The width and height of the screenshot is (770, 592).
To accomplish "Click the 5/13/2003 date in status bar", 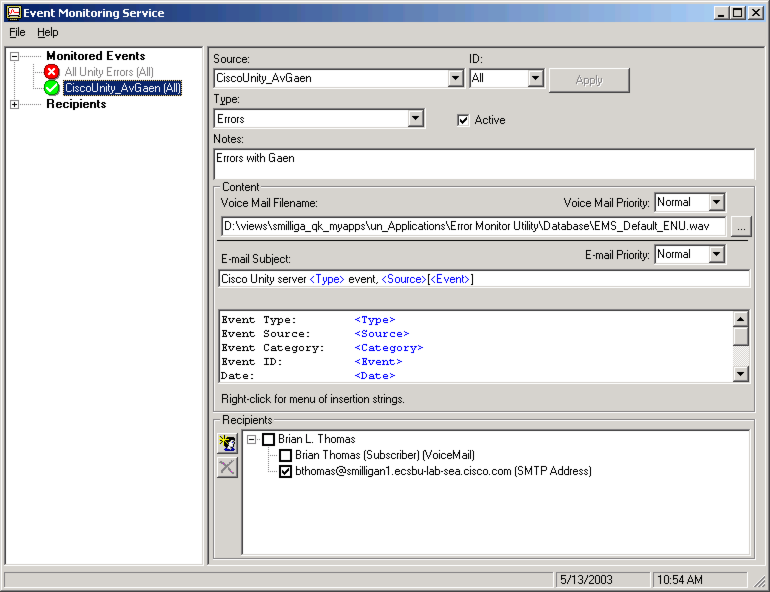I will coord(586,580).
